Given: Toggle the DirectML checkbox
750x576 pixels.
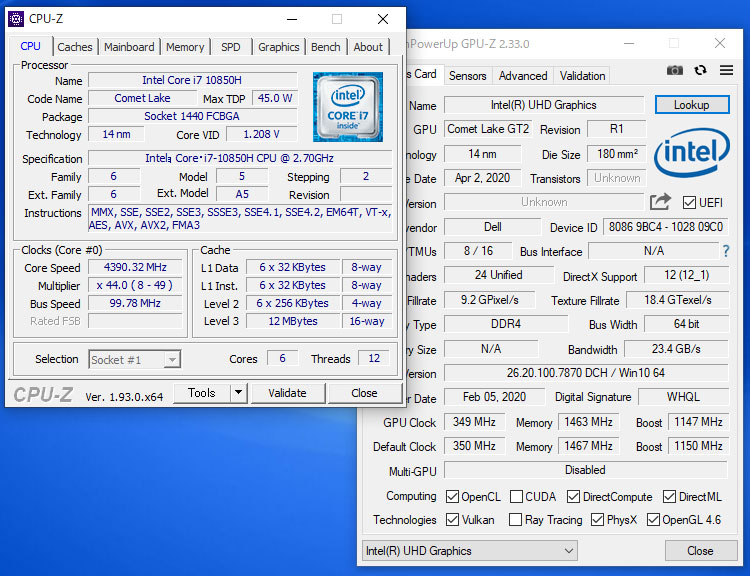Looking at the screenshot, I should coord(669,496).
